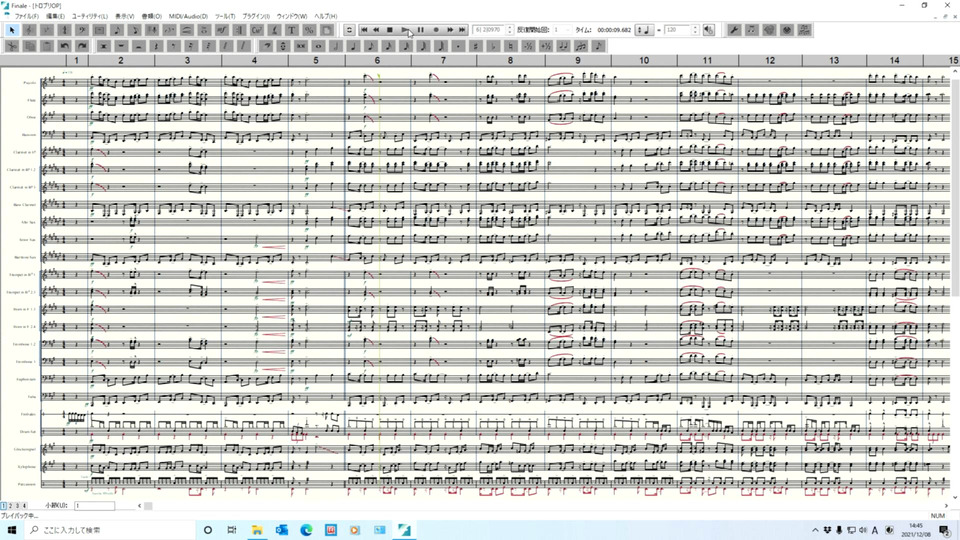This screenshot has height=540, width=960.
Task: Select the Selection arrow tool
Action: (x=12, y=30)
